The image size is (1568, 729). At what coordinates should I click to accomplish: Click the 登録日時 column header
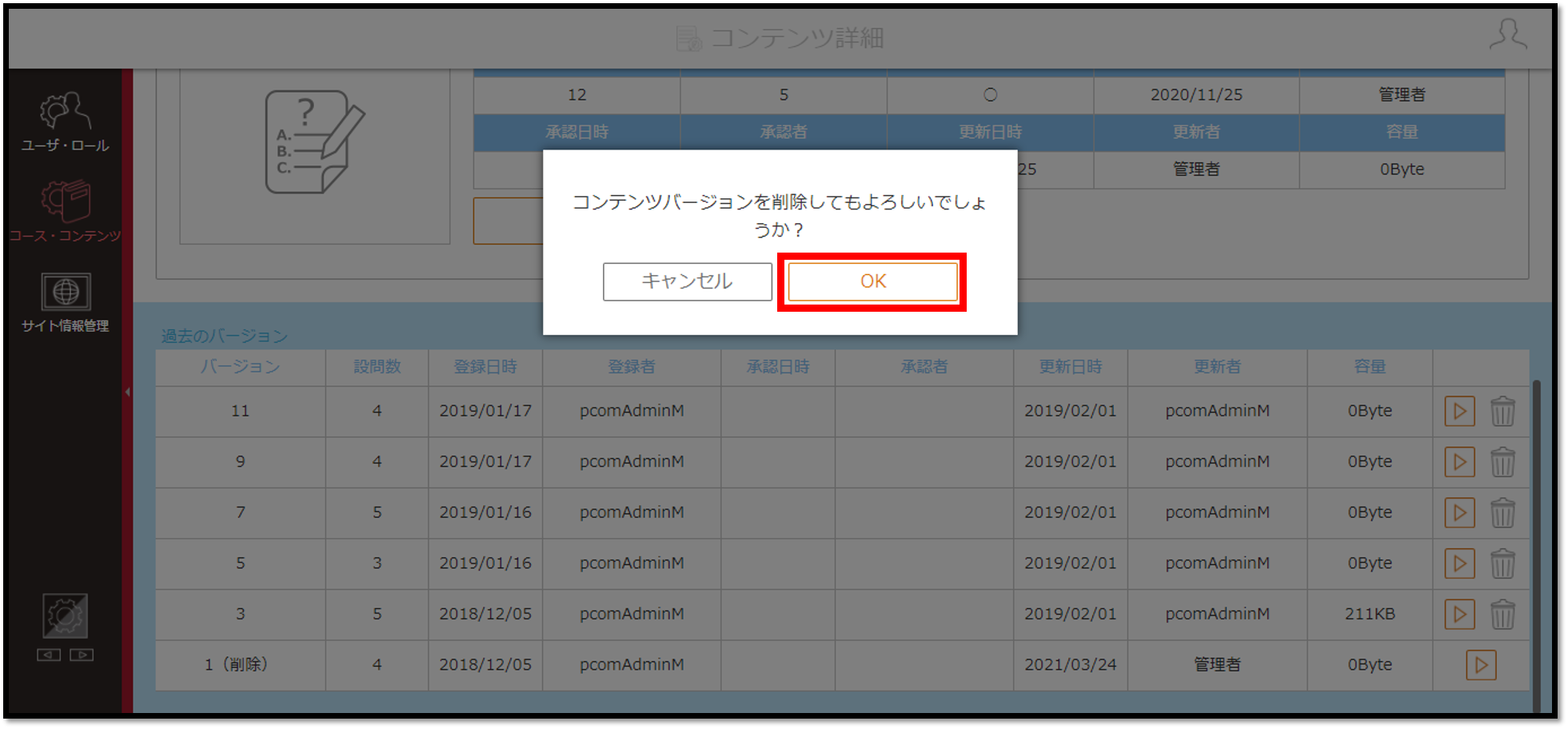485,367
